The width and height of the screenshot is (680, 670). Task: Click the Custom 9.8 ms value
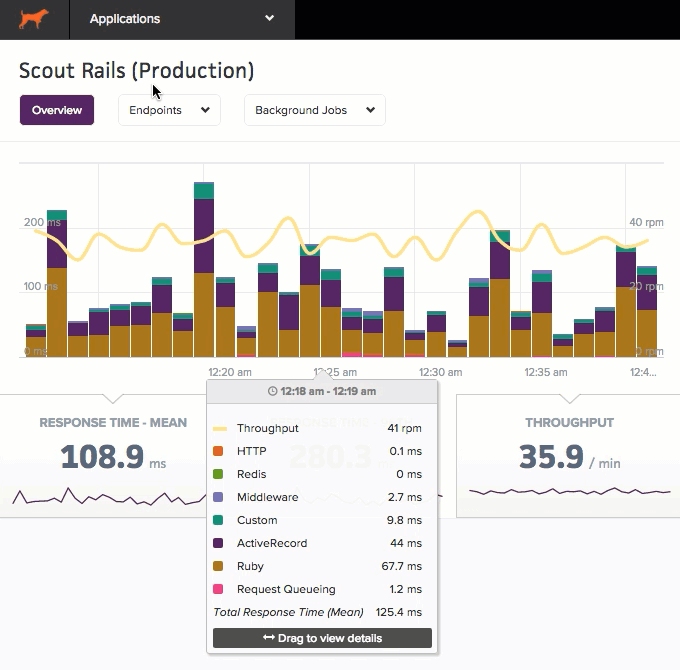click(x=404, y=520)
